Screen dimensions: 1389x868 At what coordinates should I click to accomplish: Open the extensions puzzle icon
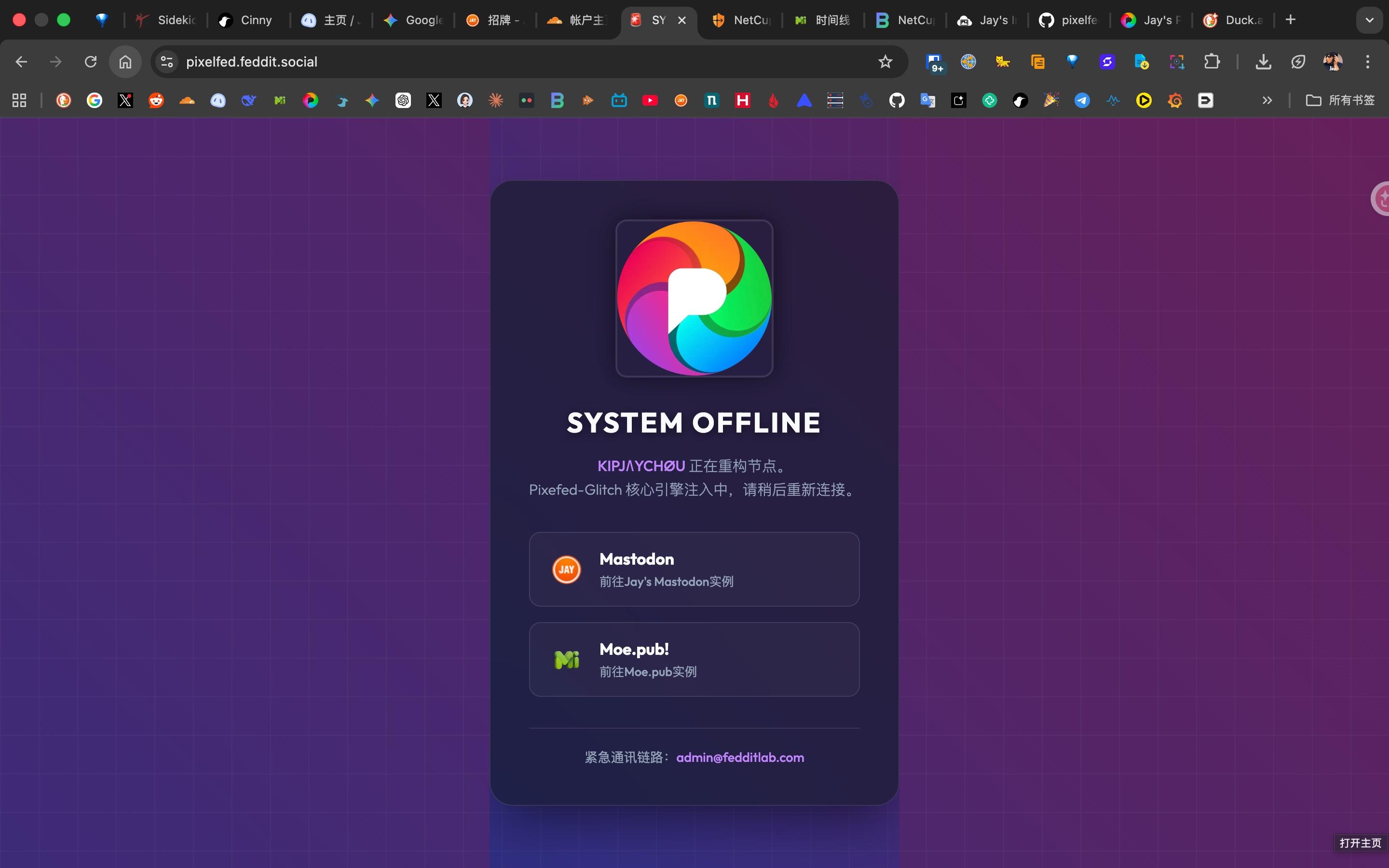click(x=1212, y=61)
